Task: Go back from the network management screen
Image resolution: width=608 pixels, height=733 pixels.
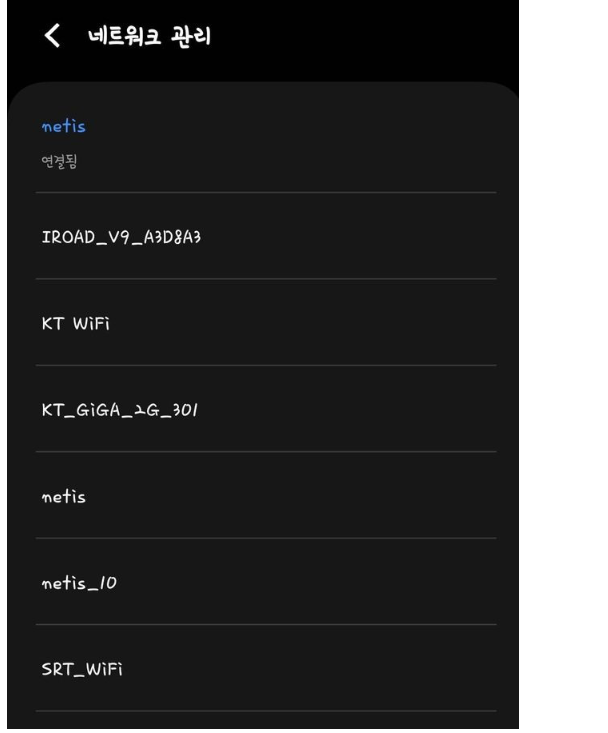Action: [x=54, y=37]
